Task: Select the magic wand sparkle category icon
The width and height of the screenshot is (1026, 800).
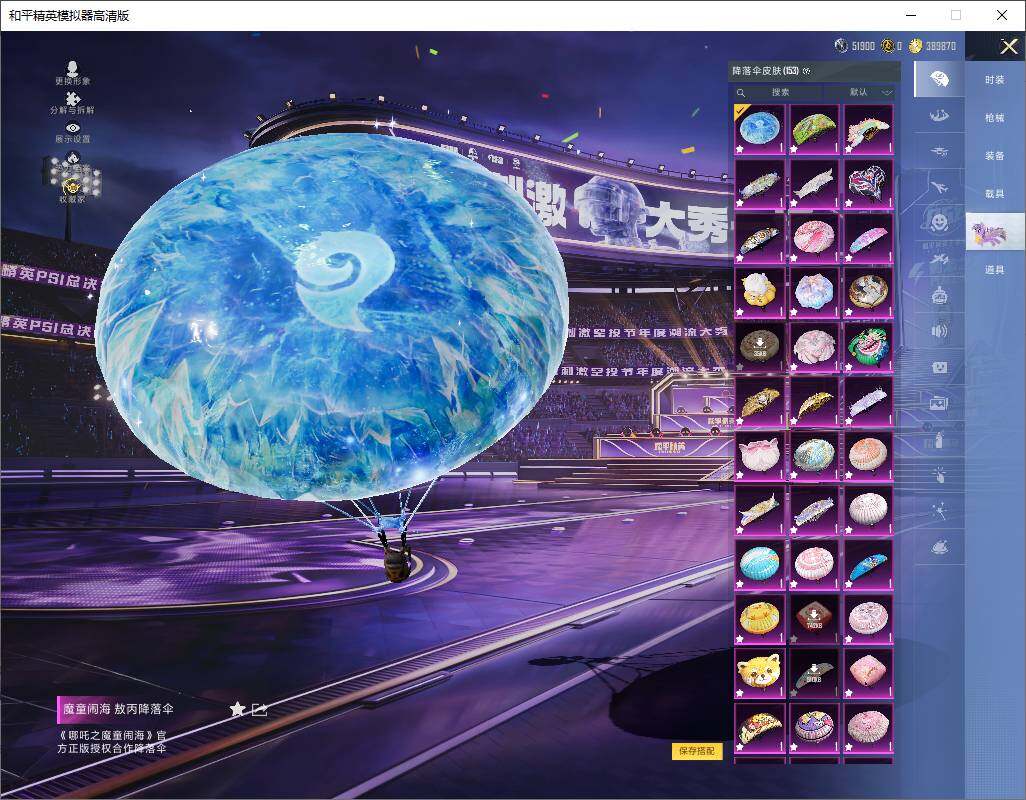Action: coord(940,511)
